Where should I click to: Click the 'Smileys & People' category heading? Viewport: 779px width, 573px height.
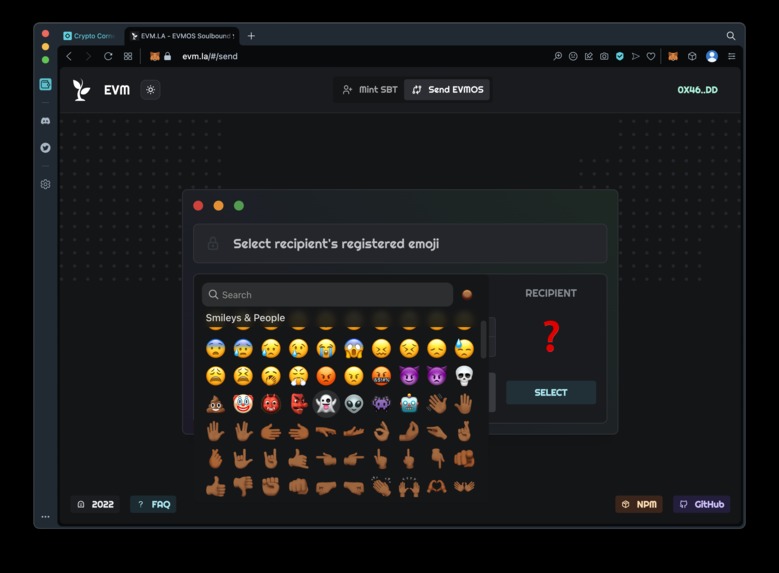[x=245, y=318]
